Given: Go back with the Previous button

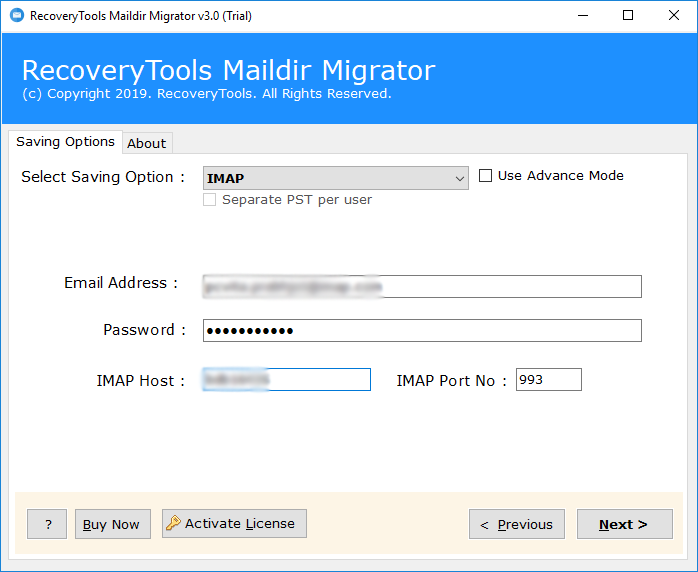Looking at the screenshot, I should [x=517, y=524].
